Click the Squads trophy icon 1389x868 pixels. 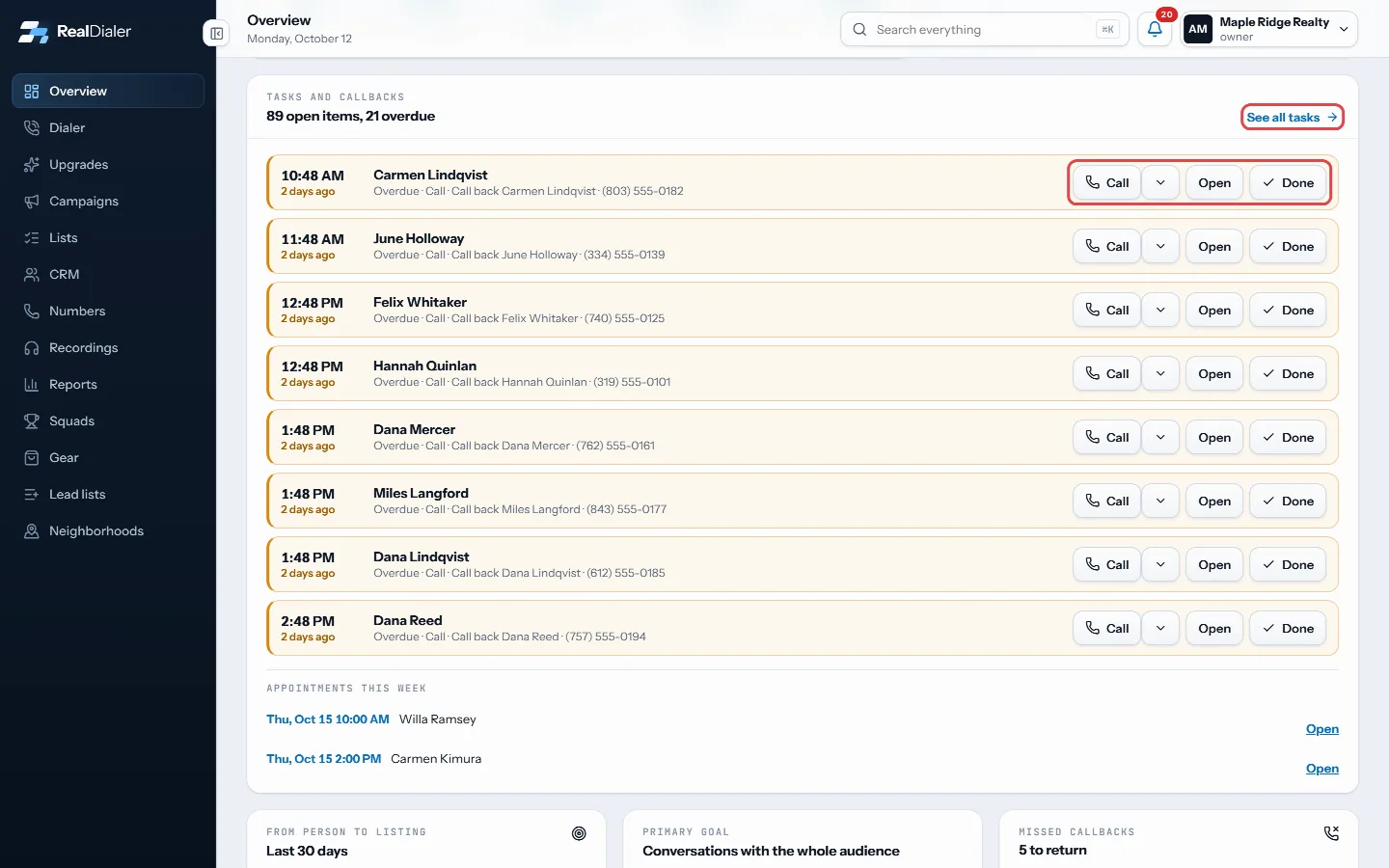(x=32, y=421)
